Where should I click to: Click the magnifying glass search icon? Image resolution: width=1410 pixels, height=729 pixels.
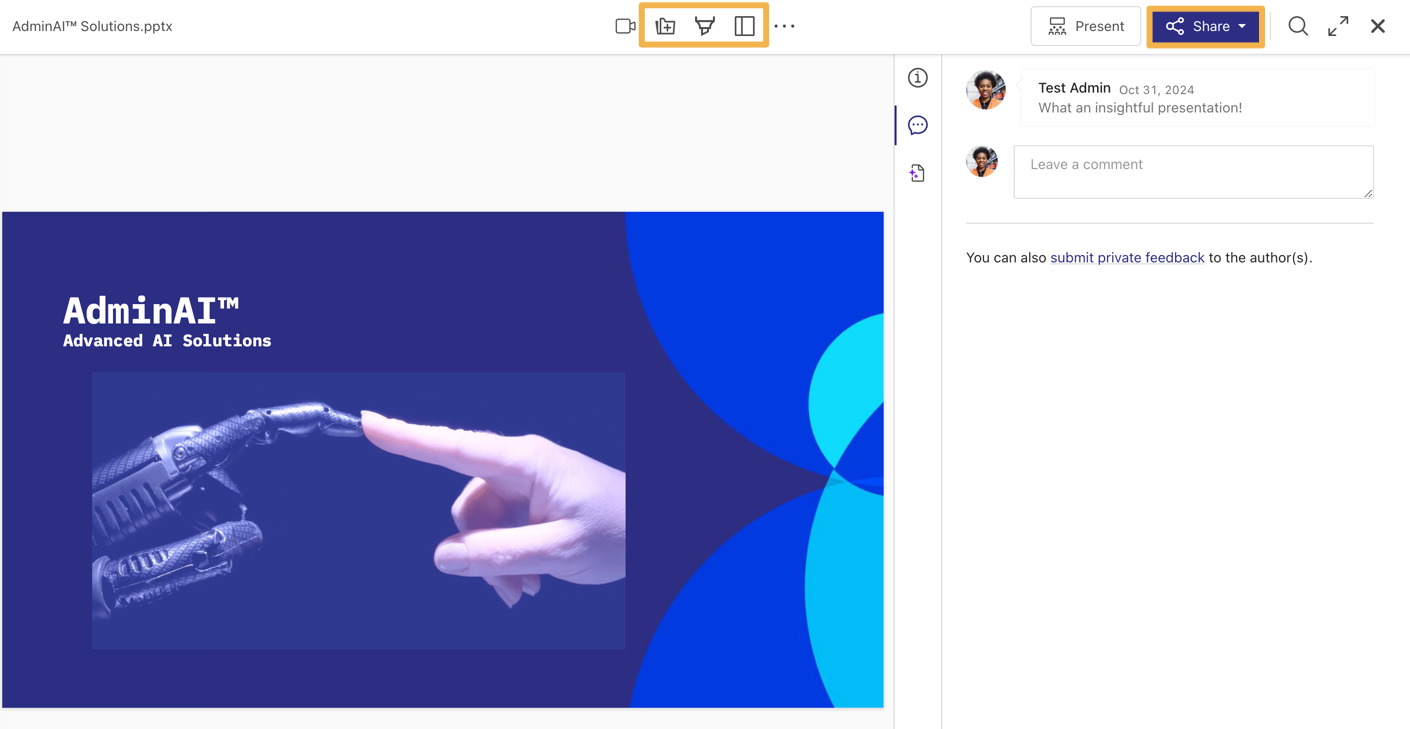click(1298, 26)
